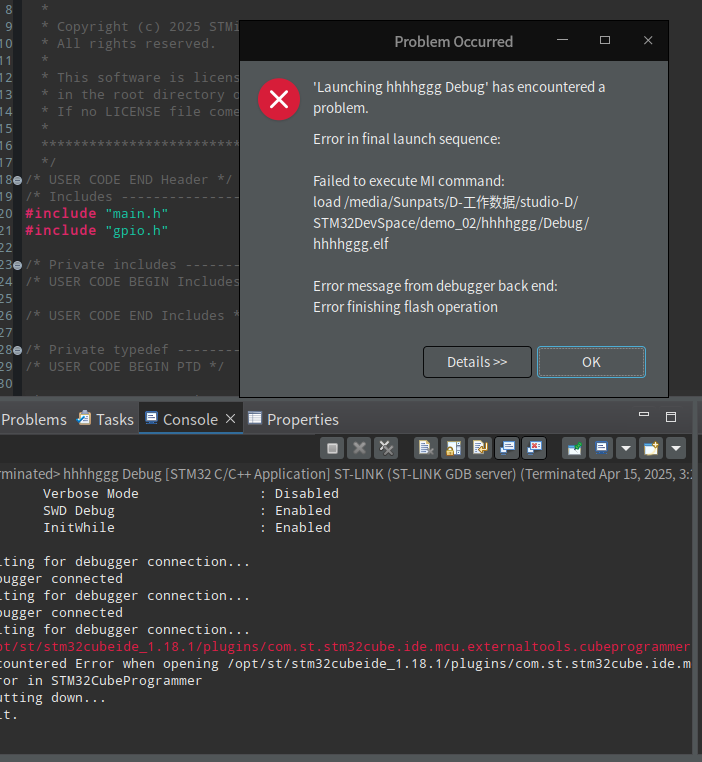Click the Display Selected Console icon

click(x=601, y=448)
